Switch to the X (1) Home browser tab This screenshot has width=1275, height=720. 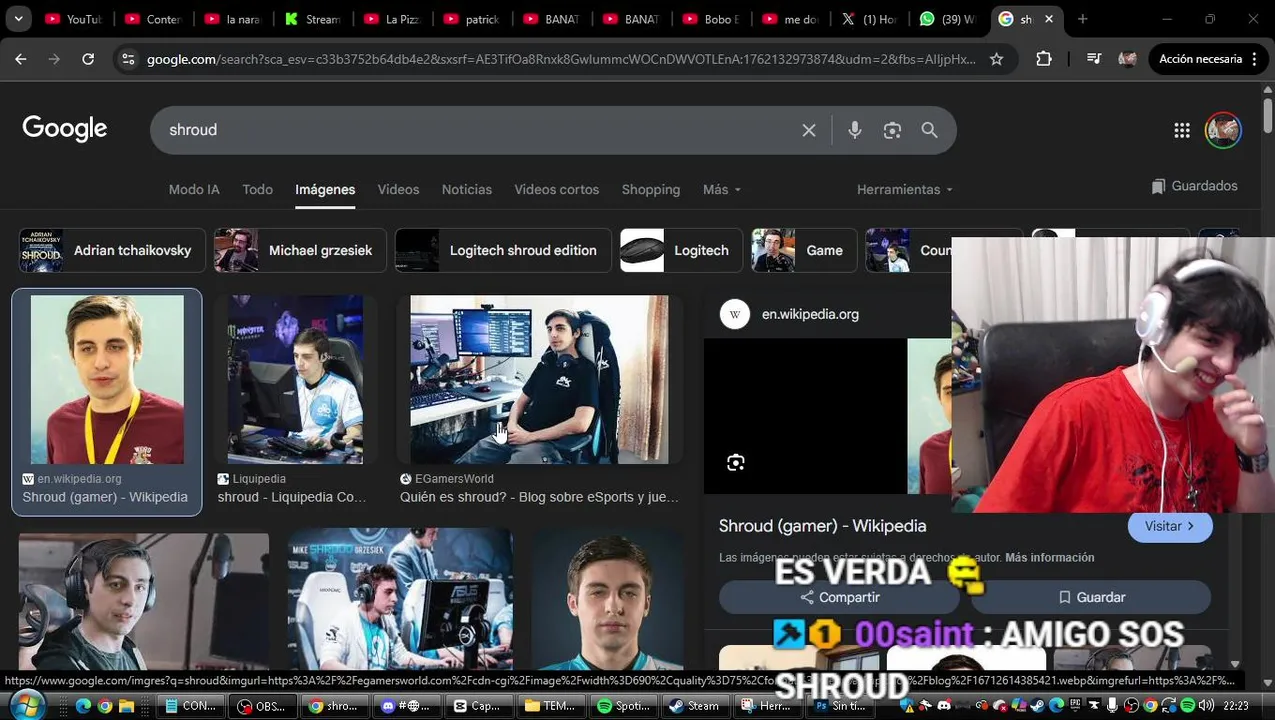click(870, 19)
